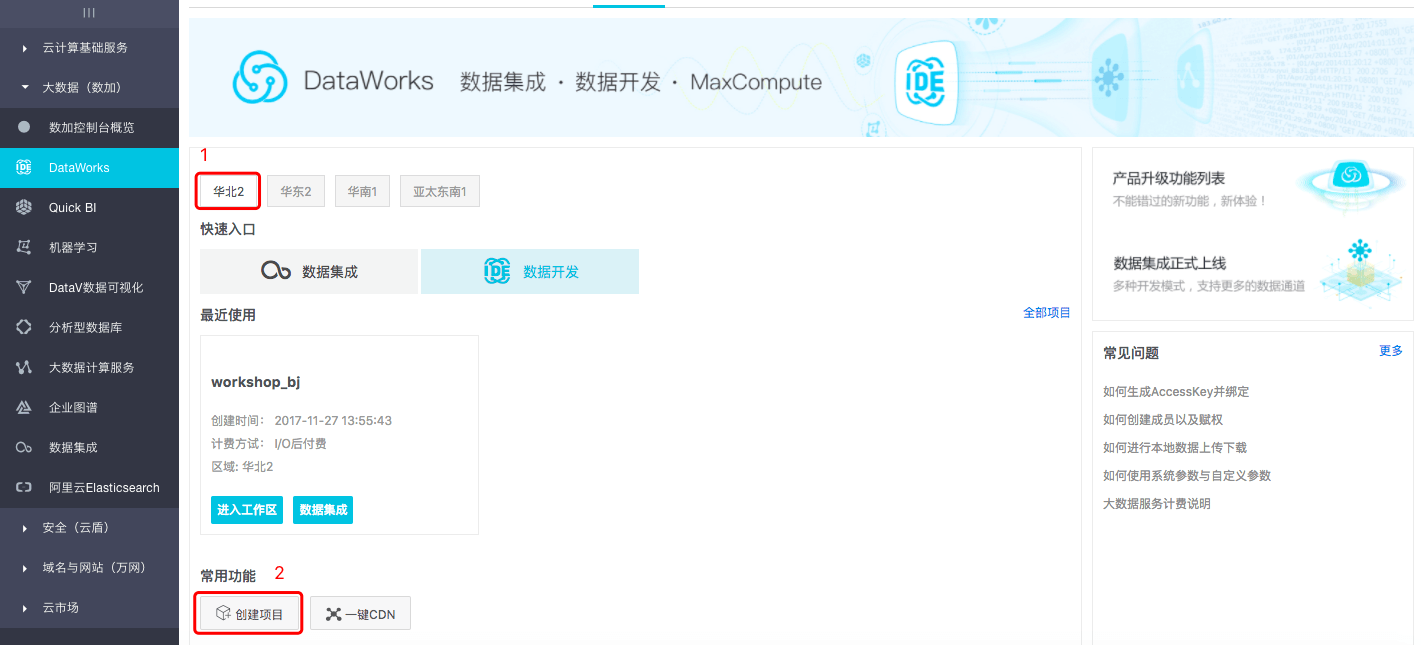1421x645 pixels.
Task: Open FAQ 如何创建成员以及赋权
Action: coord(1163,420)
